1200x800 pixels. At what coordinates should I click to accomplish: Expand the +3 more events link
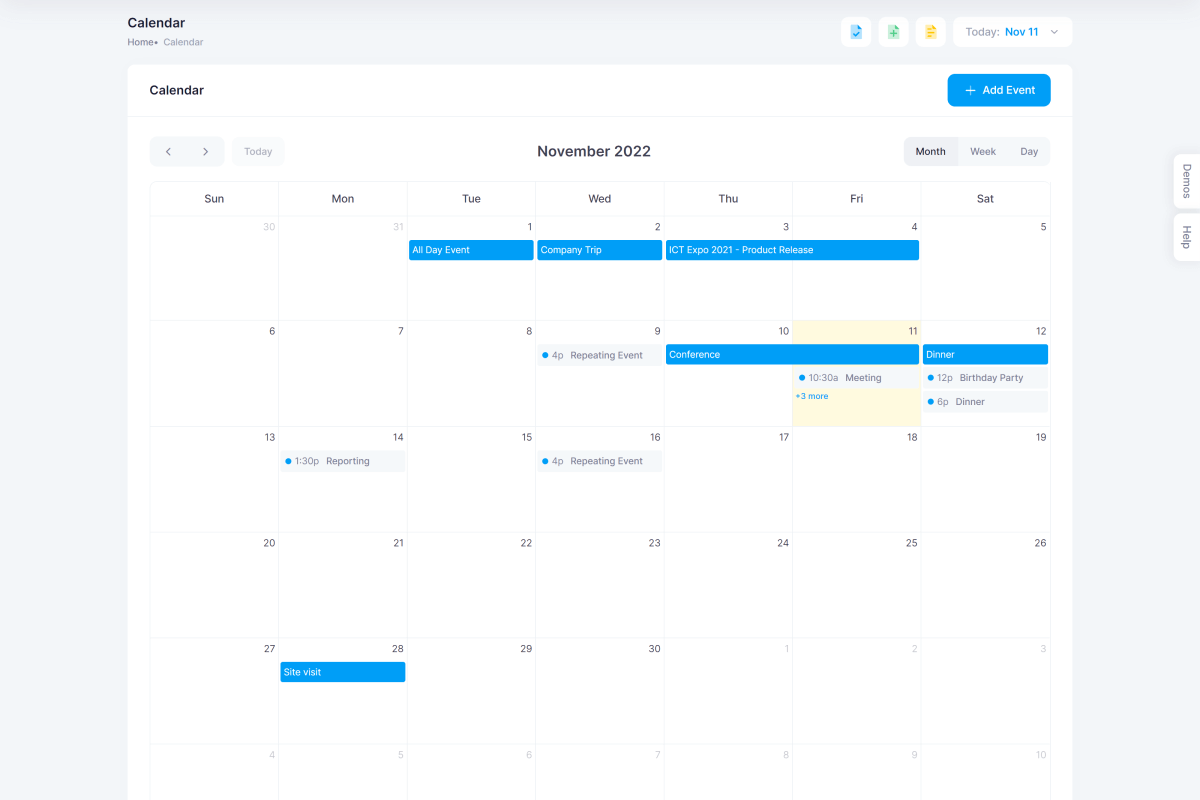(x=812, y=397)
